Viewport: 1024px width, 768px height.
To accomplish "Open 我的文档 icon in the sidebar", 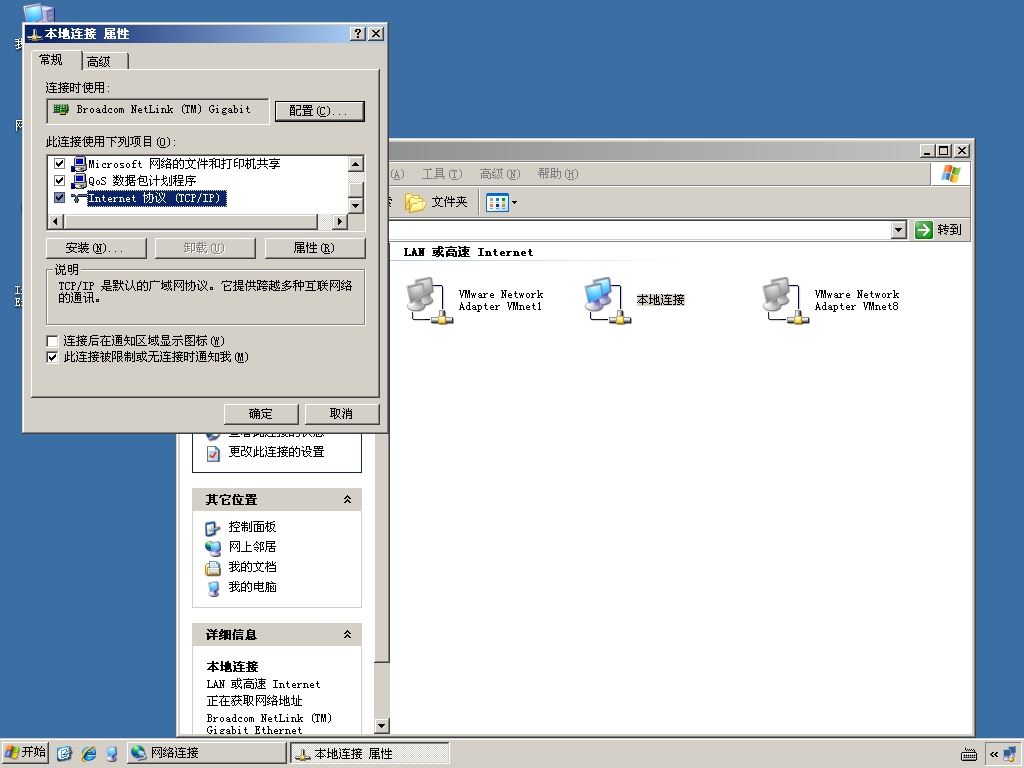I will click(213, 568).
